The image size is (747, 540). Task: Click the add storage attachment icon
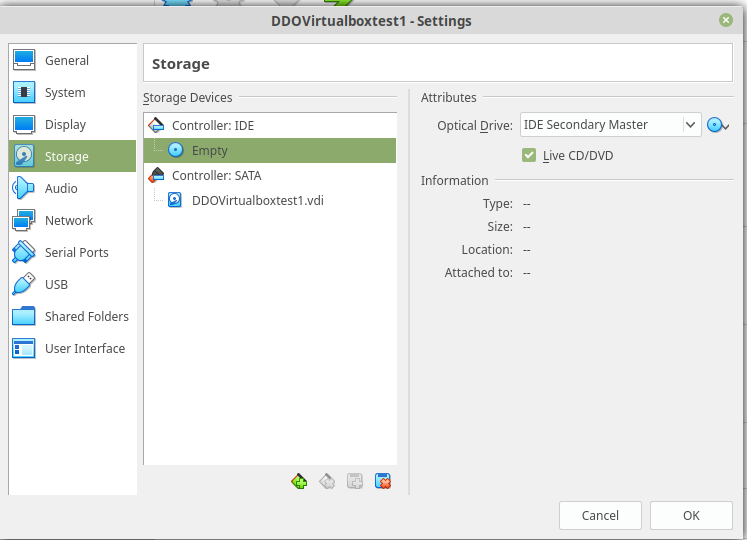355,481
